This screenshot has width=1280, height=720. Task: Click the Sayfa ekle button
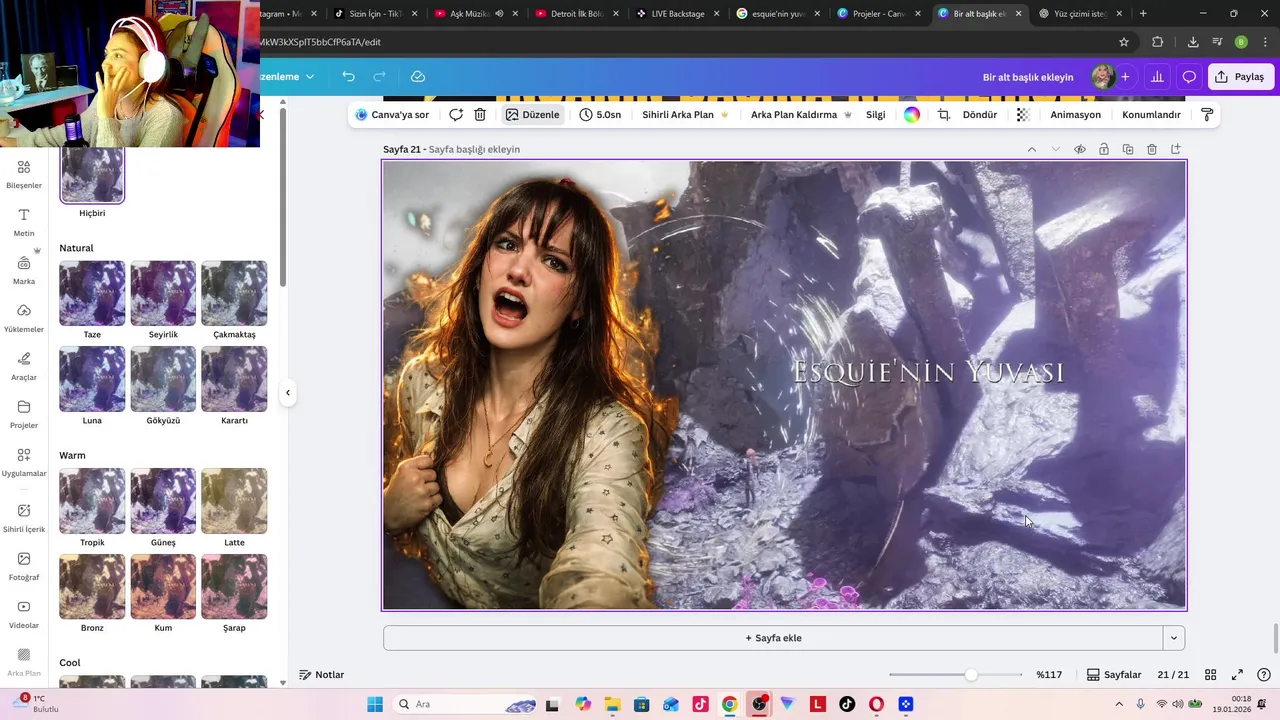(773, 638)
